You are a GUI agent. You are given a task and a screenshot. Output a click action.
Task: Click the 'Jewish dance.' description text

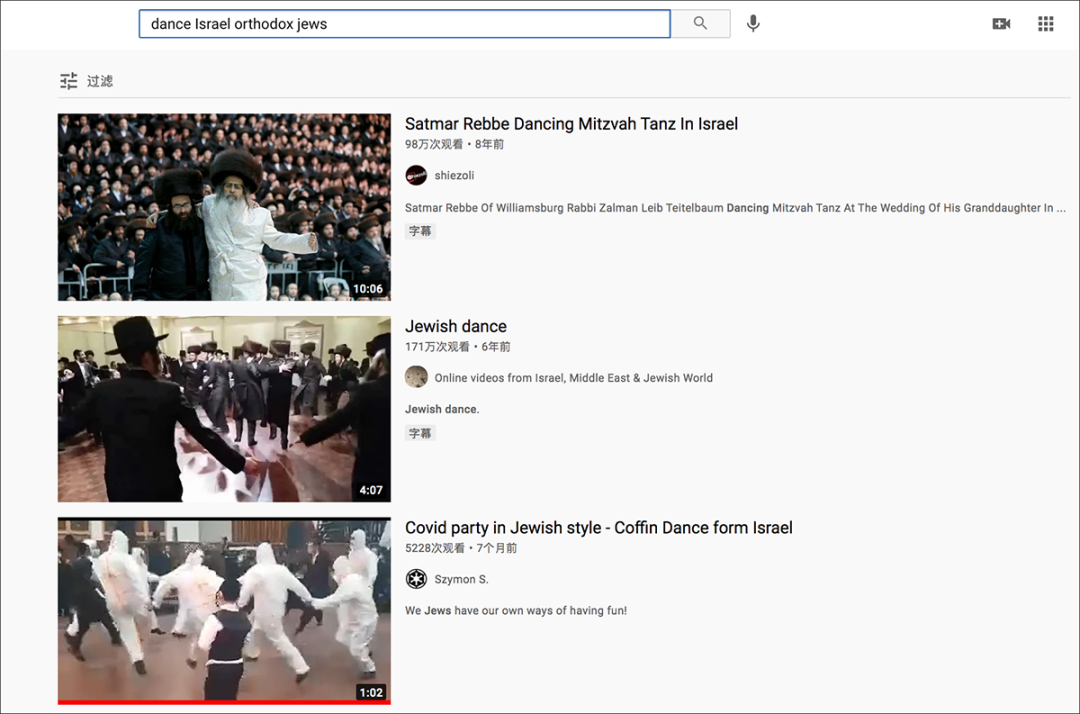pos(442,410)
